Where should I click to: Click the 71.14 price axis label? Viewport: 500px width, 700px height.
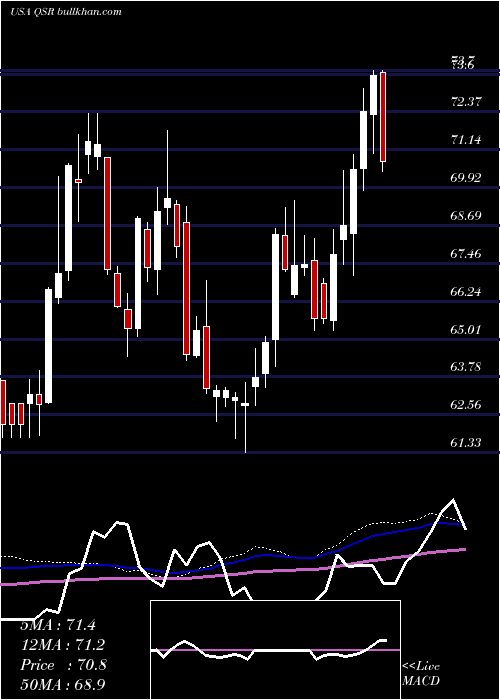[466, 140]
